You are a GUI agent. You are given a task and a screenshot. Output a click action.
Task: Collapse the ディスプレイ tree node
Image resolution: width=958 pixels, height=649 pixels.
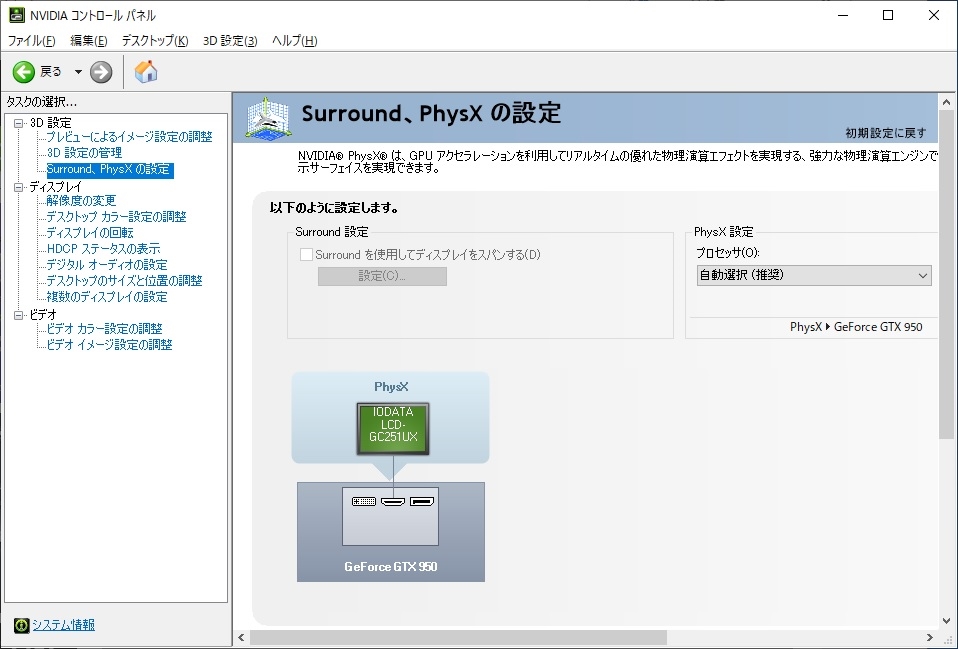click(19, 187)
